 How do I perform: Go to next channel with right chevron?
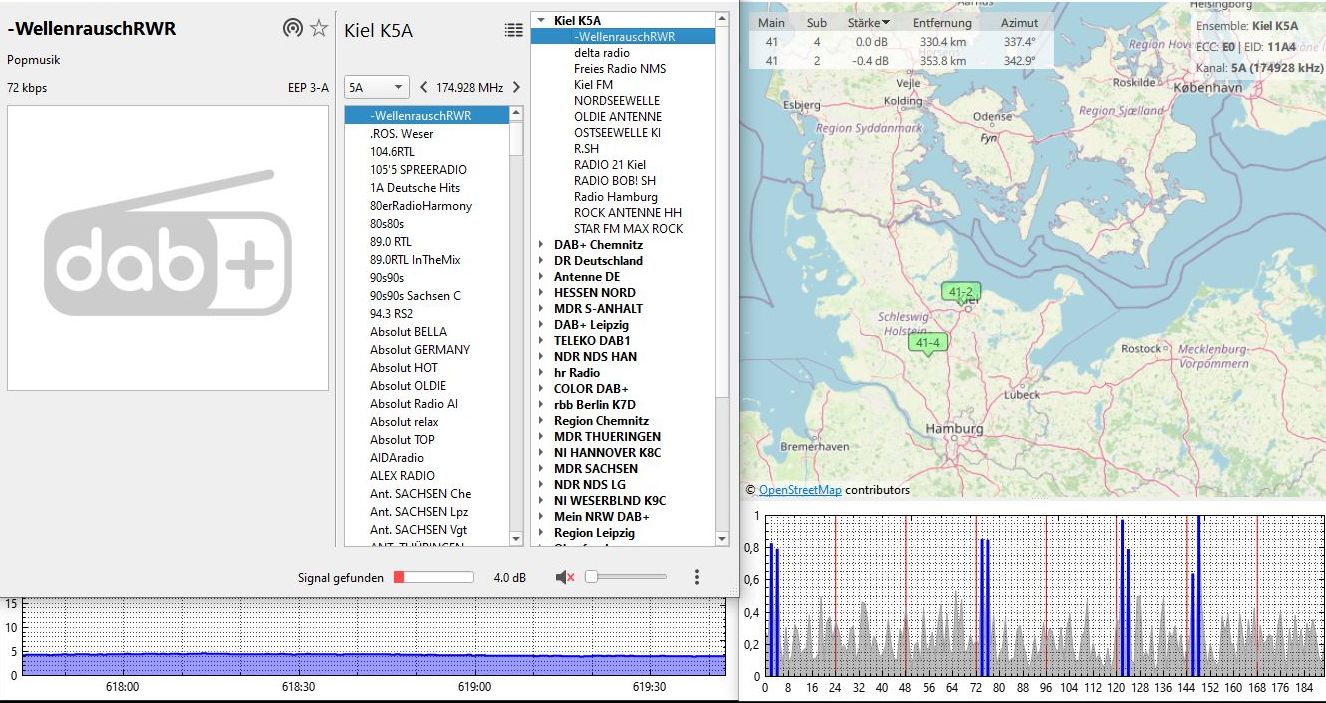point(516,87)
